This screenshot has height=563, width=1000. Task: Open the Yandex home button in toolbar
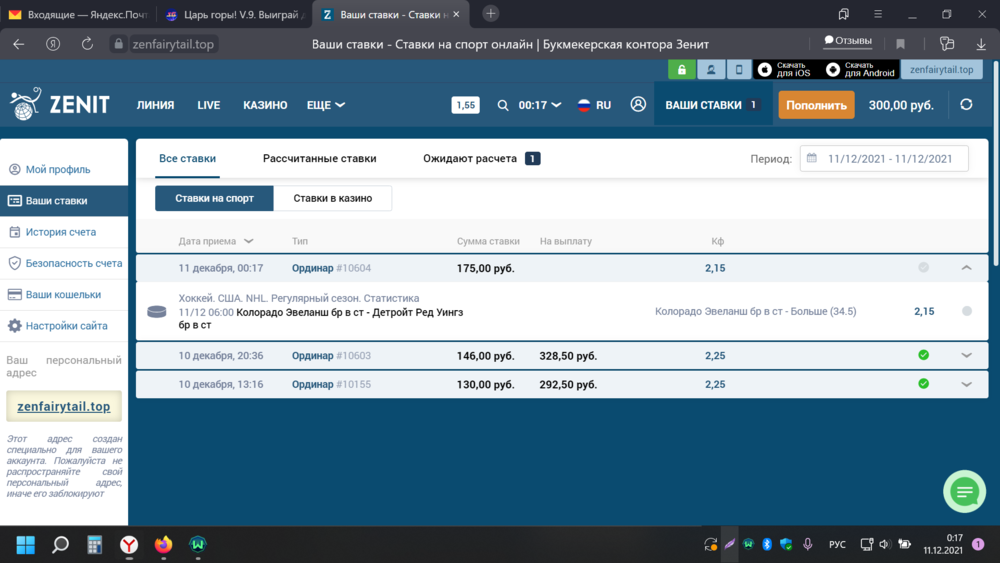[53, 44]
